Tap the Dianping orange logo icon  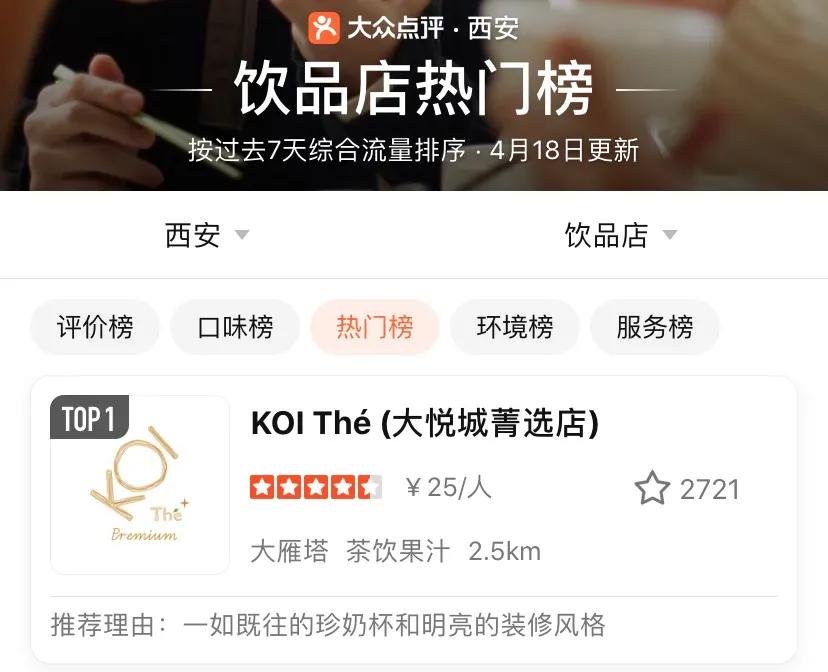click(x=324, y=27)
